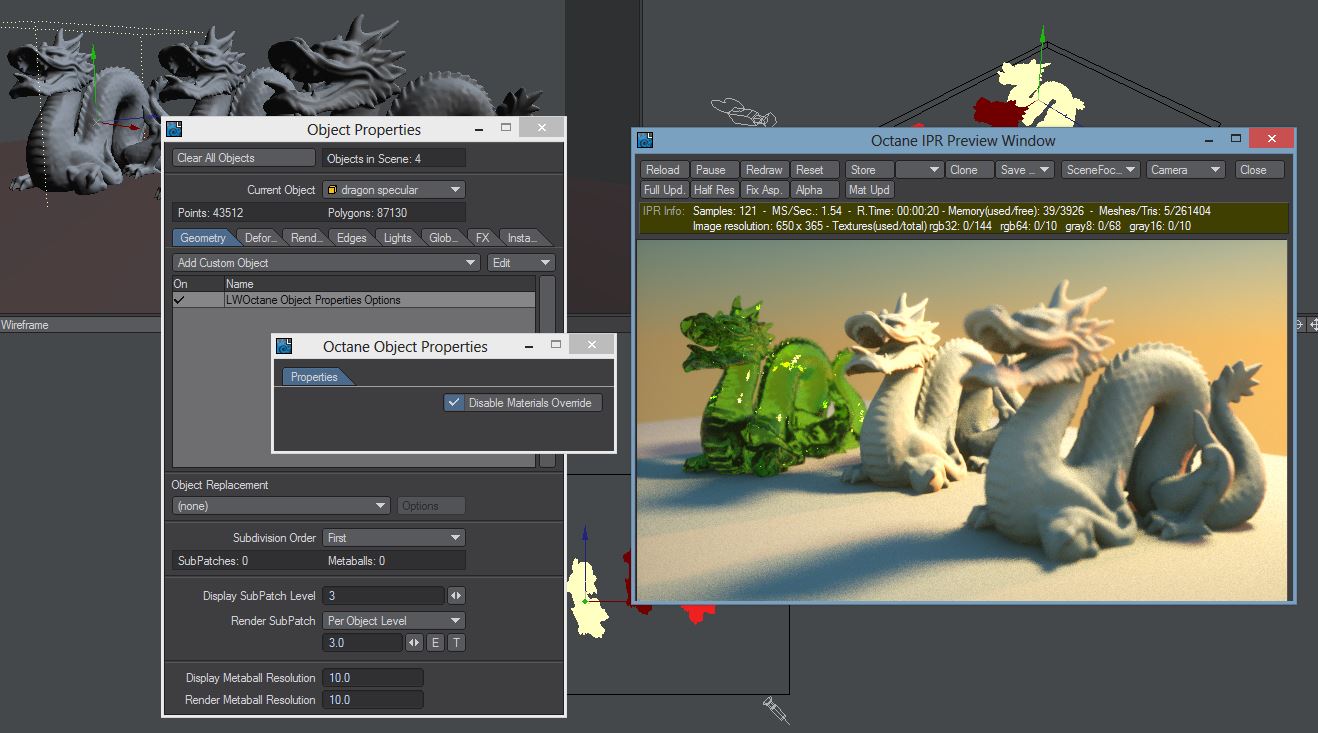Click the Clear All Objects button

click(x=244, y=158)
